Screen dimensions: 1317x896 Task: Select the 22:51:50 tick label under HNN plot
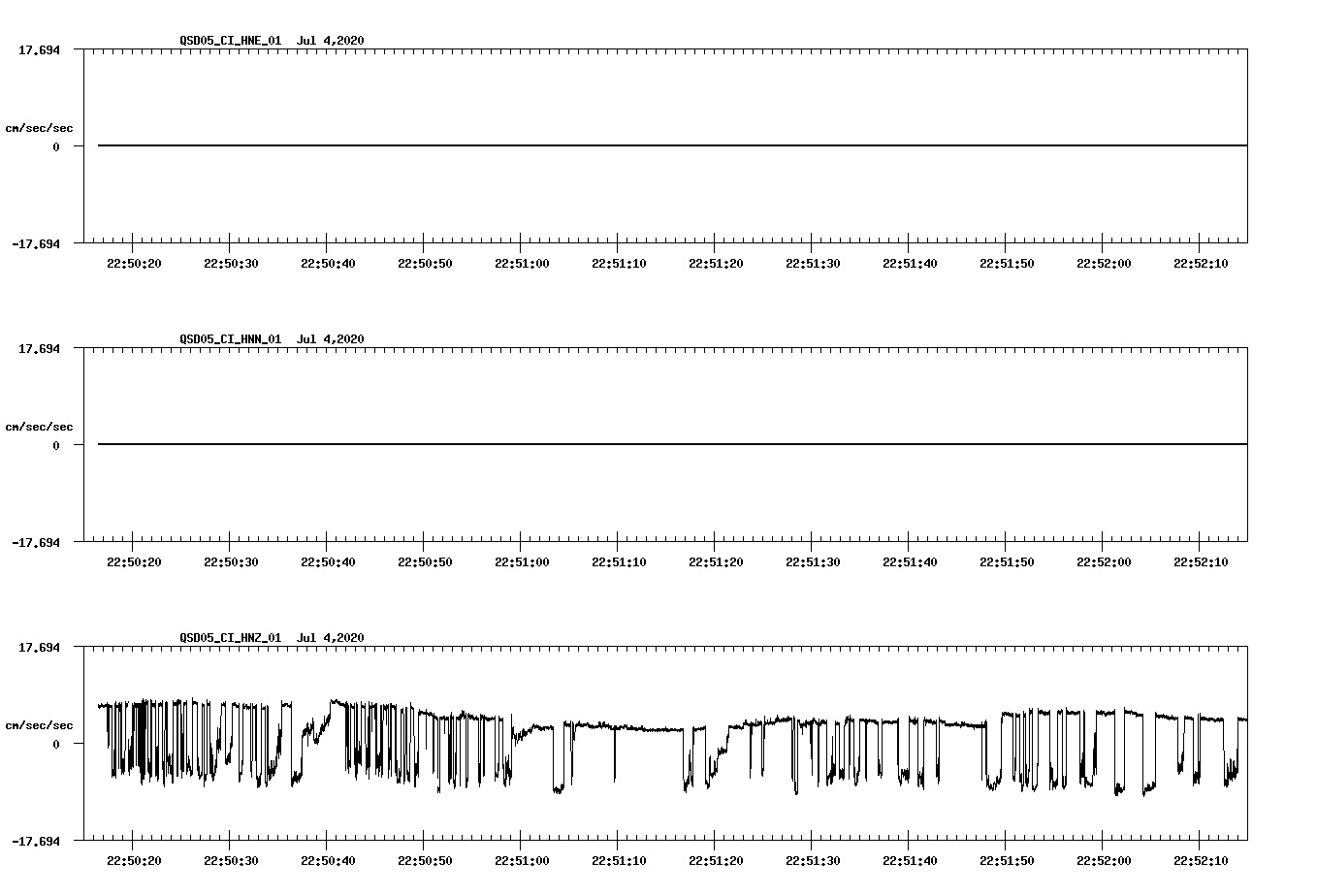click(1007, 562)
